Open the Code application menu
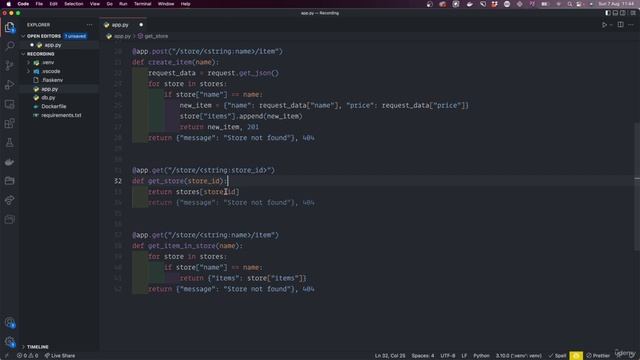The width and height of the screenshot is (640, 360). coord(23,4)
